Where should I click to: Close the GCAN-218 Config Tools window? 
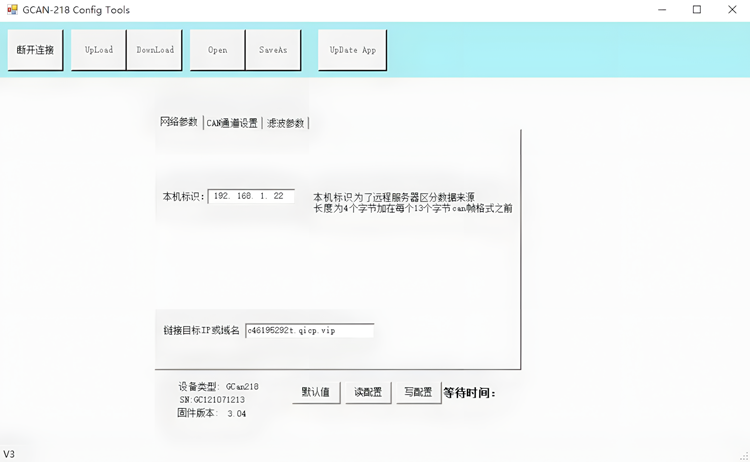[x=731, y=10]
